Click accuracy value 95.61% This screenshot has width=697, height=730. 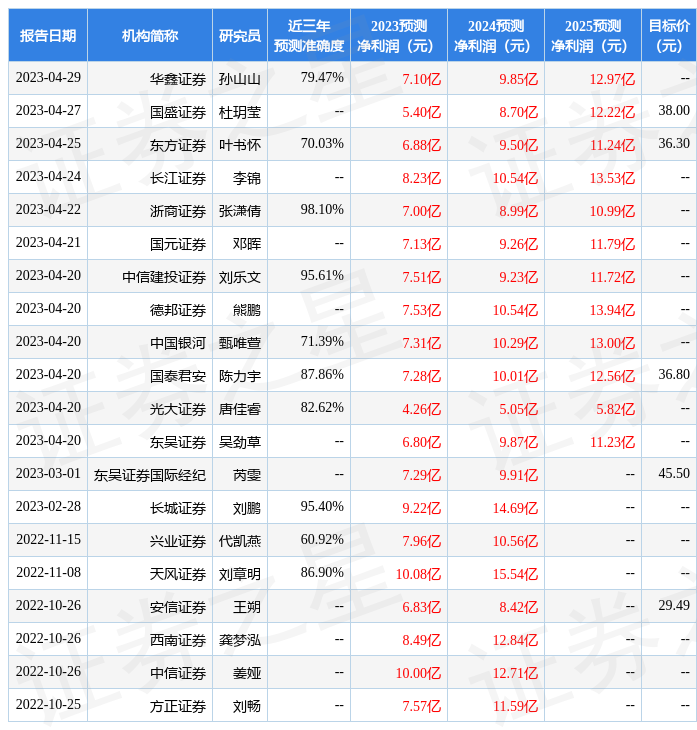(x=322, y=276)
